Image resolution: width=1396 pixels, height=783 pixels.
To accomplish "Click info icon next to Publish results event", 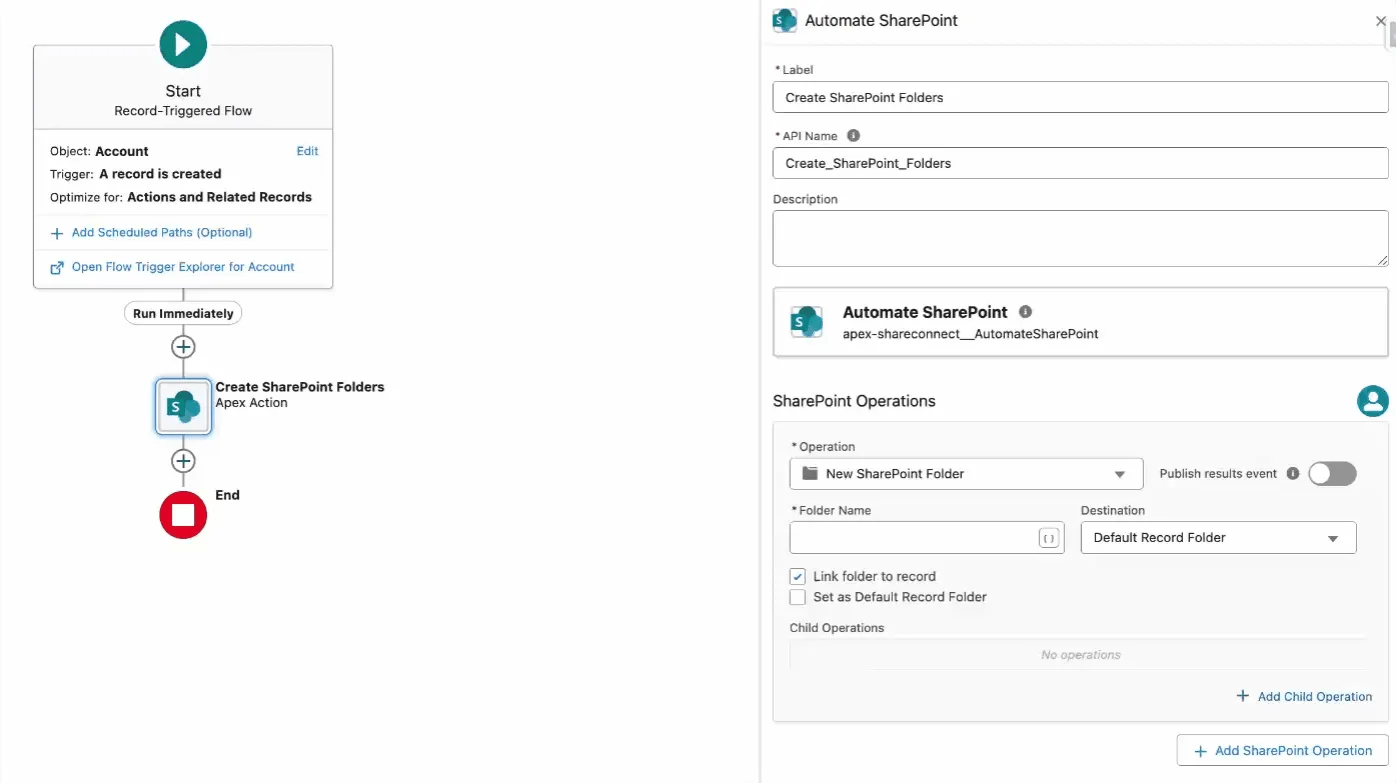I will tap(1293, 473).
